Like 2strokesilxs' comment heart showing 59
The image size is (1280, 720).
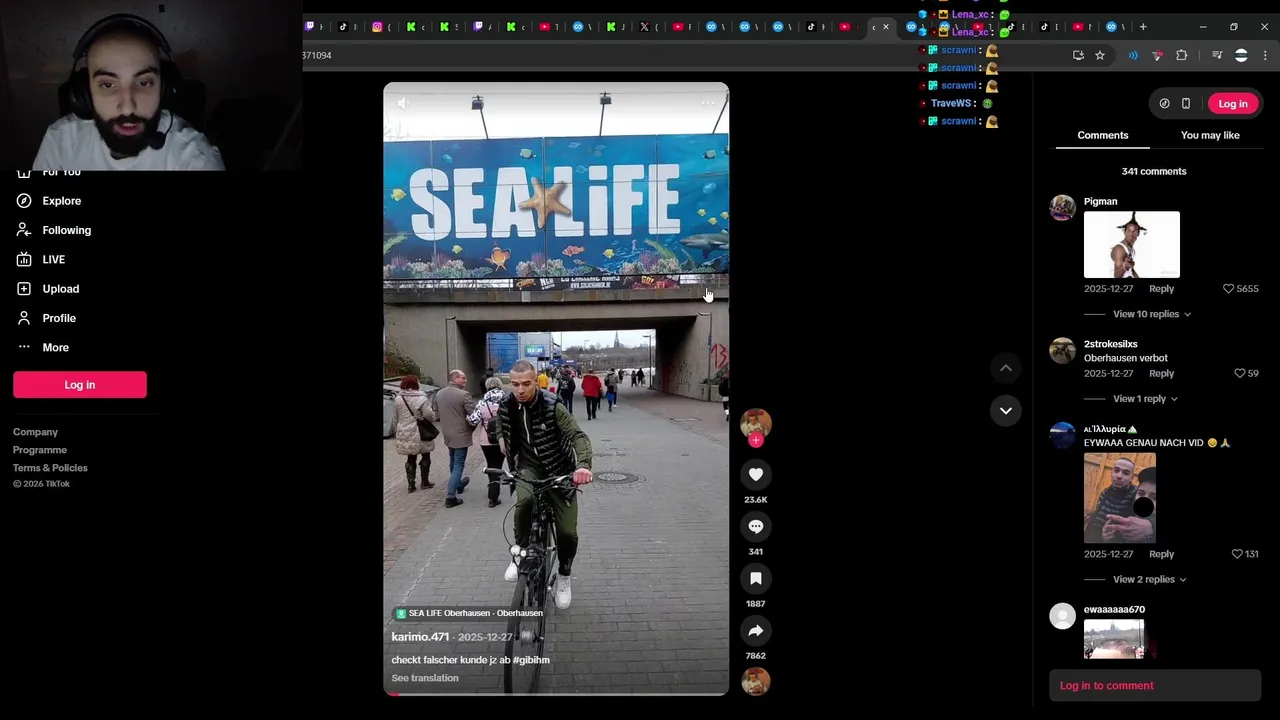pos(1240,374)
